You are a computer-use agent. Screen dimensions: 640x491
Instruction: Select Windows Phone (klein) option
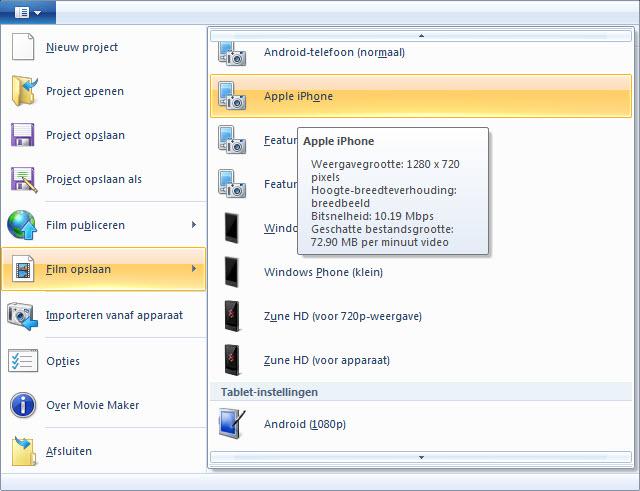coord(323,272)
